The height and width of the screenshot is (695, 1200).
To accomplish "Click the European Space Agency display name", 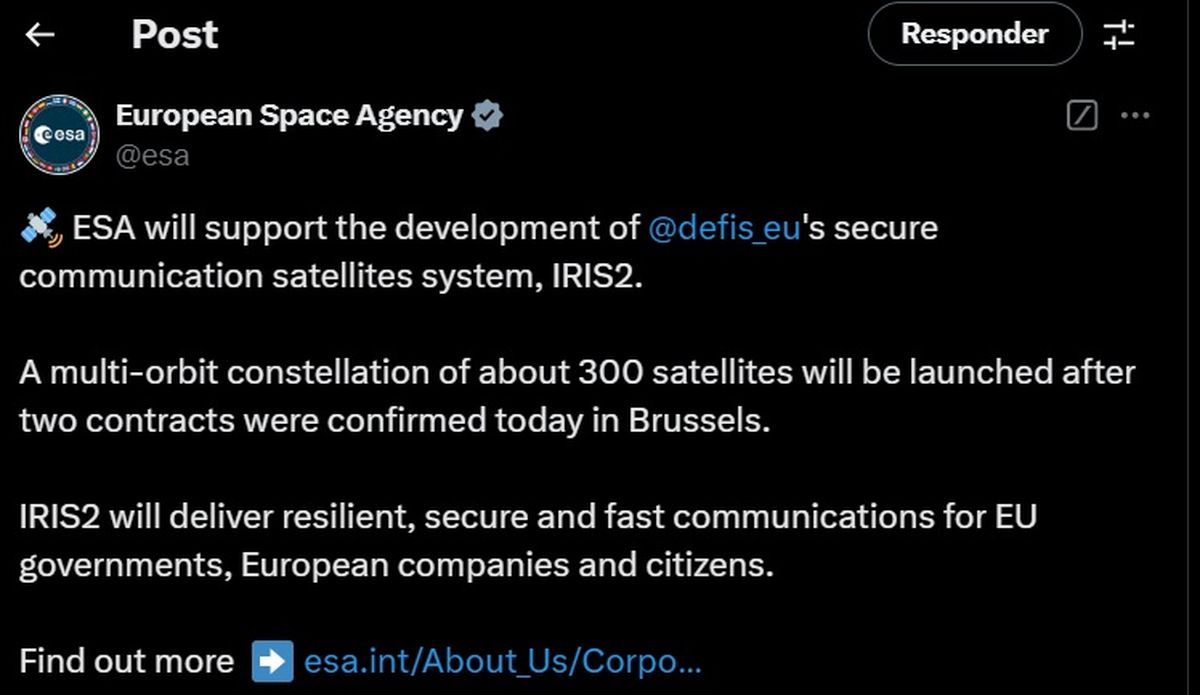I will [289, 116].
